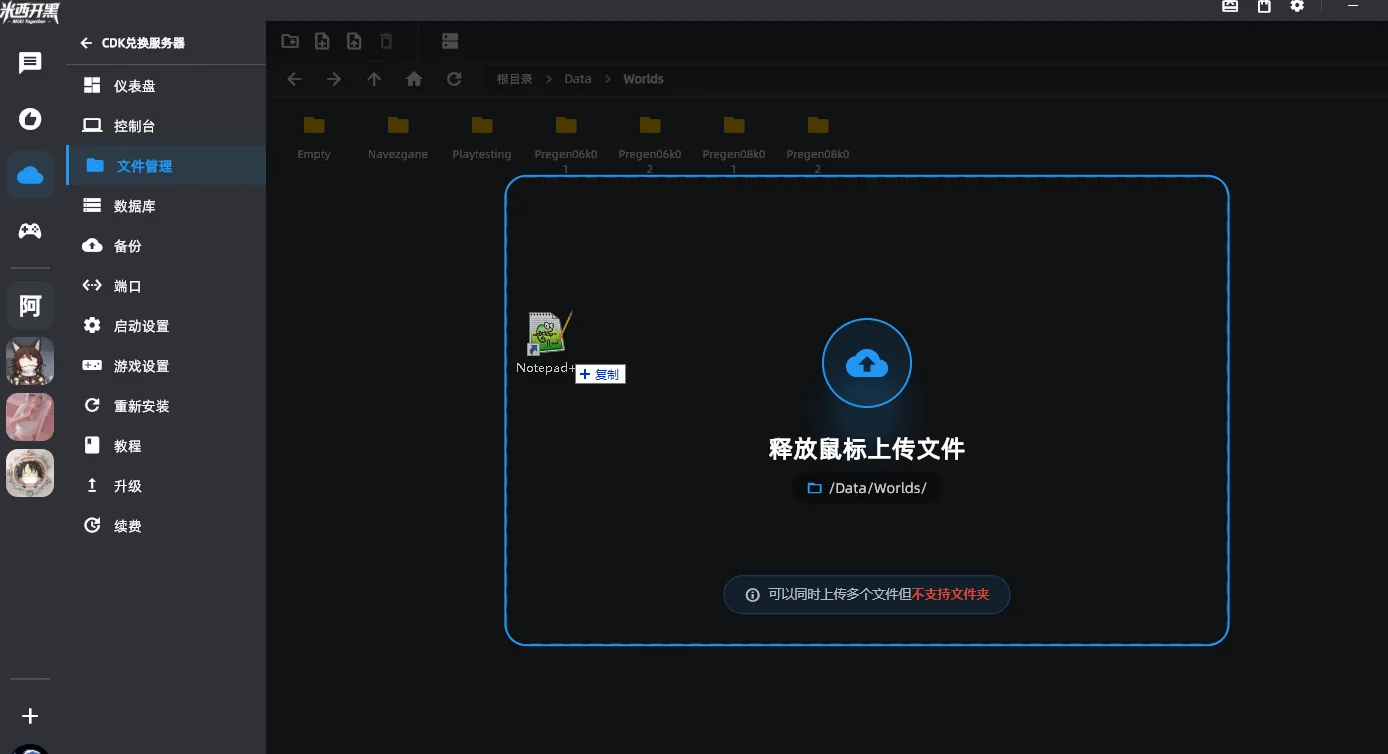
Task: Select the Pregen08k02 folder
Action: [818, 143]
